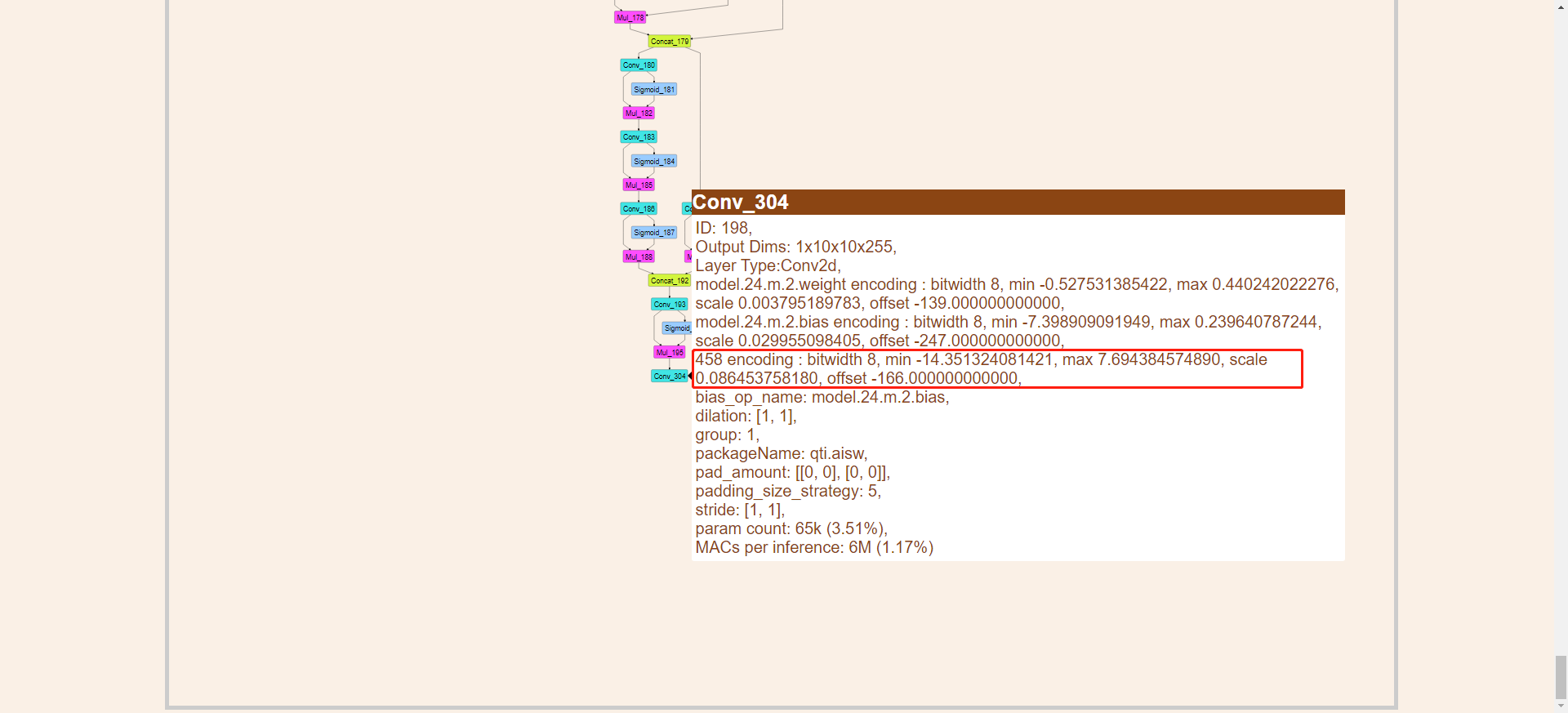Click "param count: 65k (3.51%)," text

(x=791, y=528)
